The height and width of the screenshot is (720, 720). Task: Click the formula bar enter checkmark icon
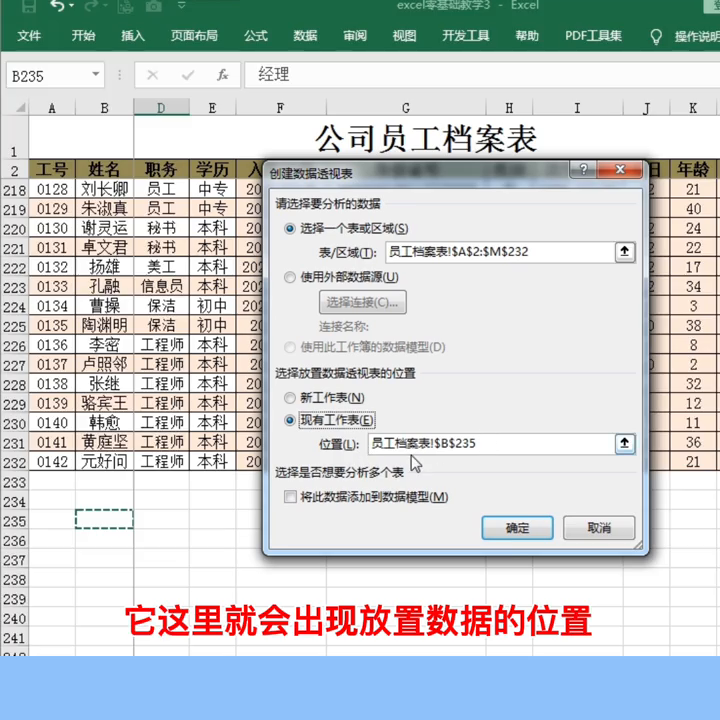[188, 75]
